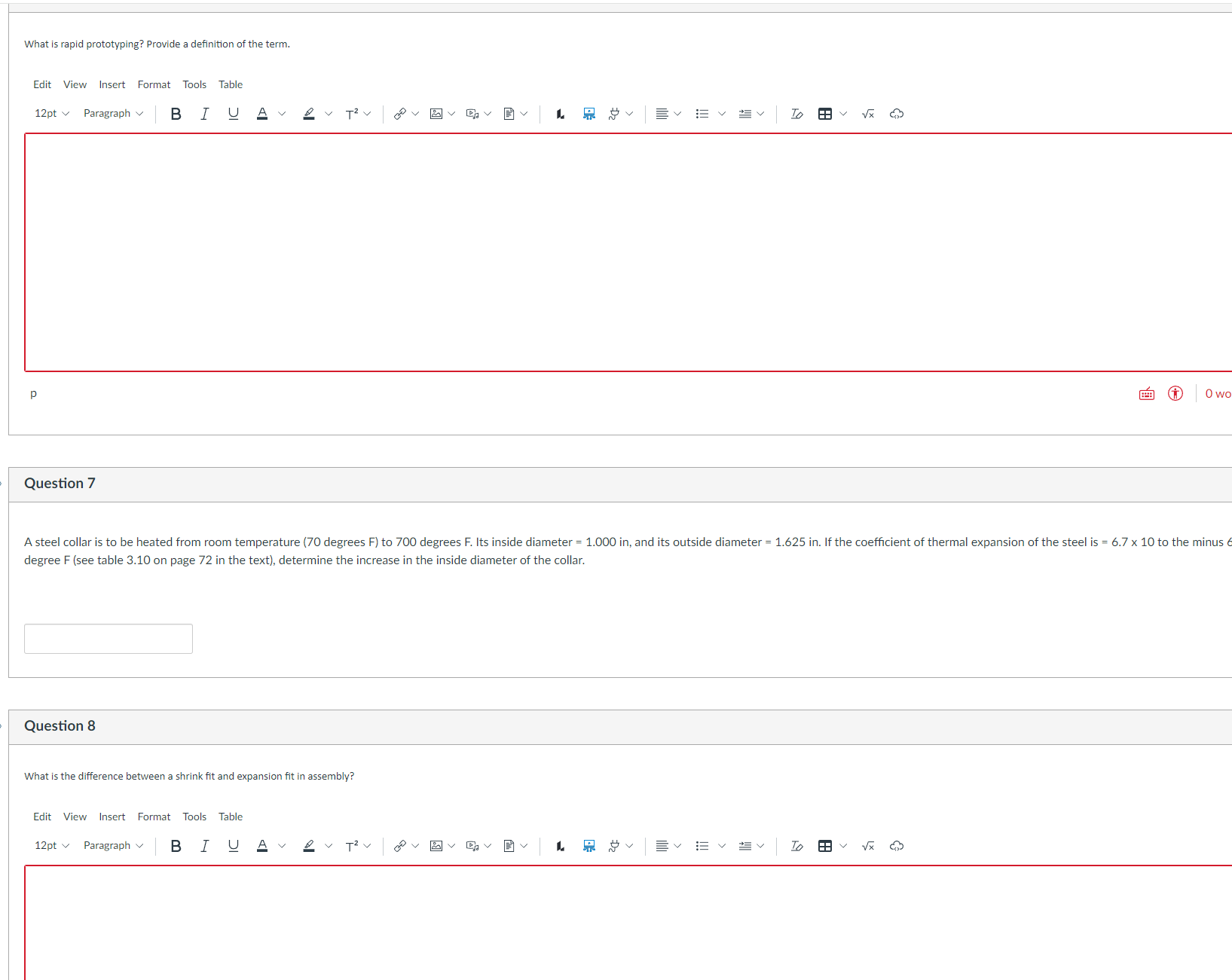Open the 12pt font size dropdown above rapid prototyping editor
This screenshot has height=980, width=1232.
(52, 114)
